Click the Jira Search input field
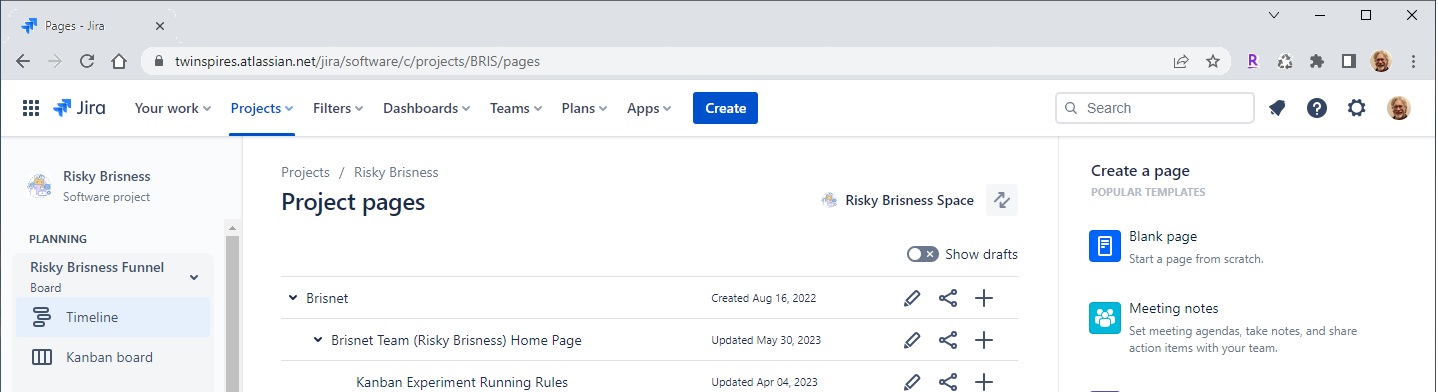 (1155, 108)
